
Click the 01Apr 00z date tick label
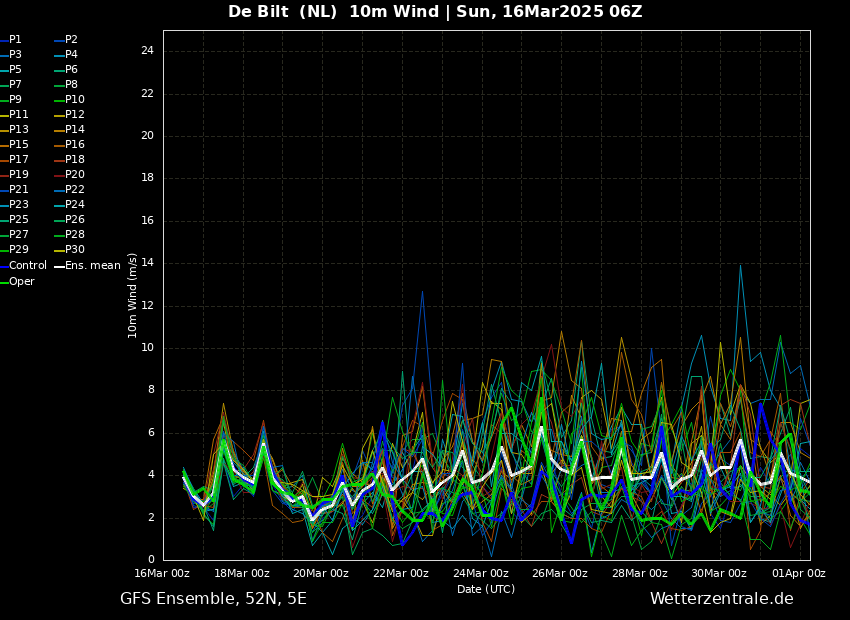pos(799,574)
